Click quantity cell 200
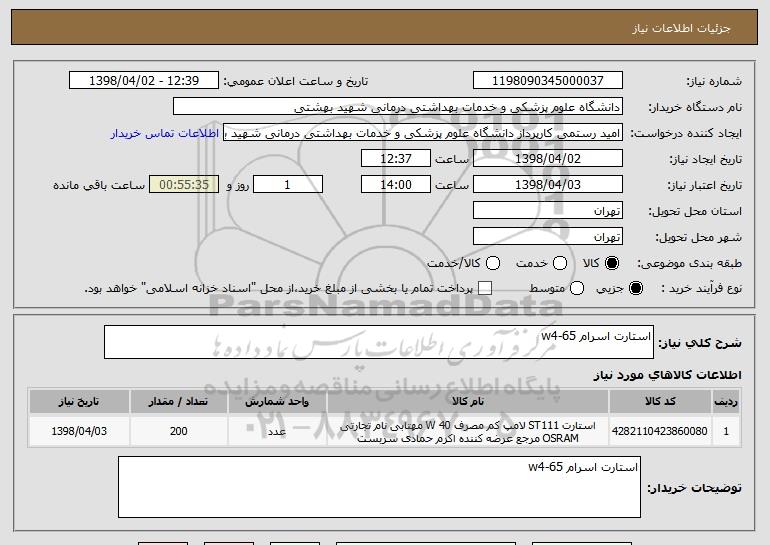 coord(179,431)
